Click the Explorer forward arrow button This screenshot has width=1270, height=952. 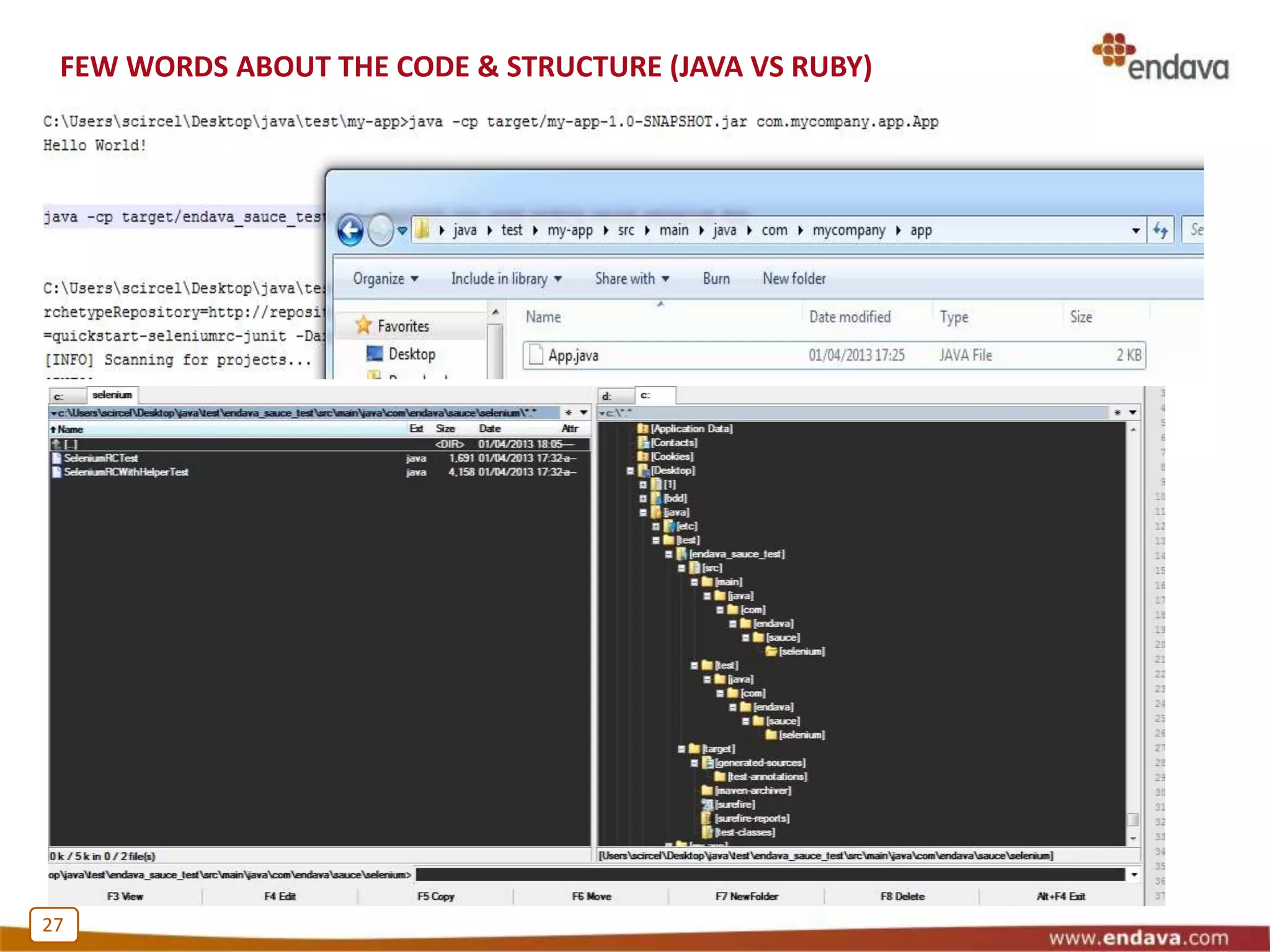point(380,231)
